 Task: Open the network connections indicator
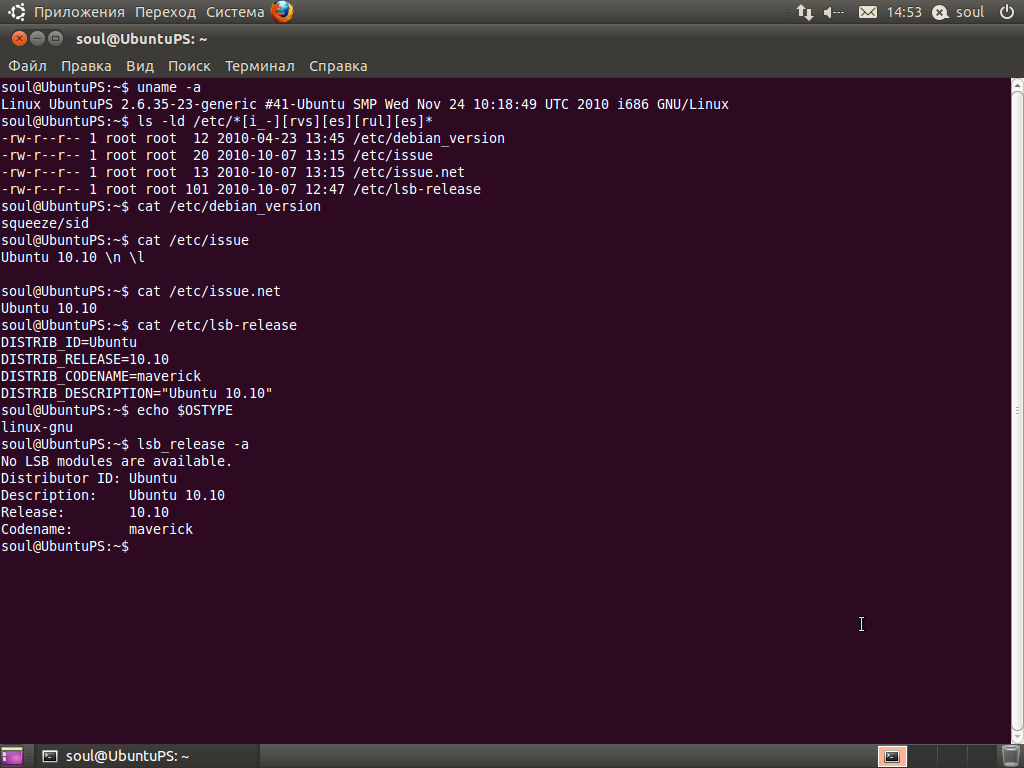point(805,12)
